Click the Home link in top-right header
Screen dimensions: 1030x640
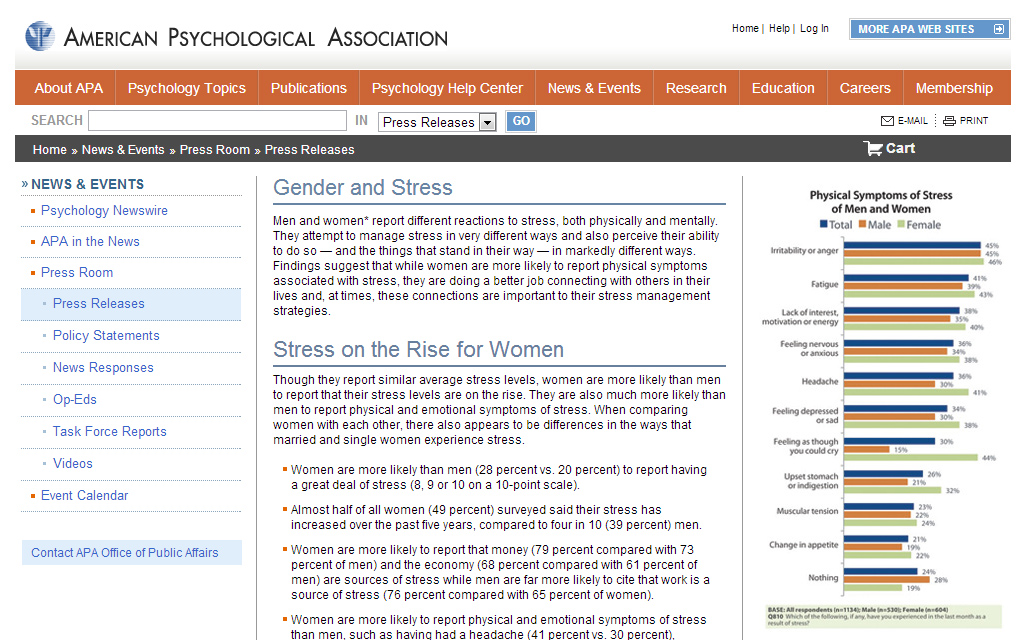pyautogui.click(x=745, y=28)
